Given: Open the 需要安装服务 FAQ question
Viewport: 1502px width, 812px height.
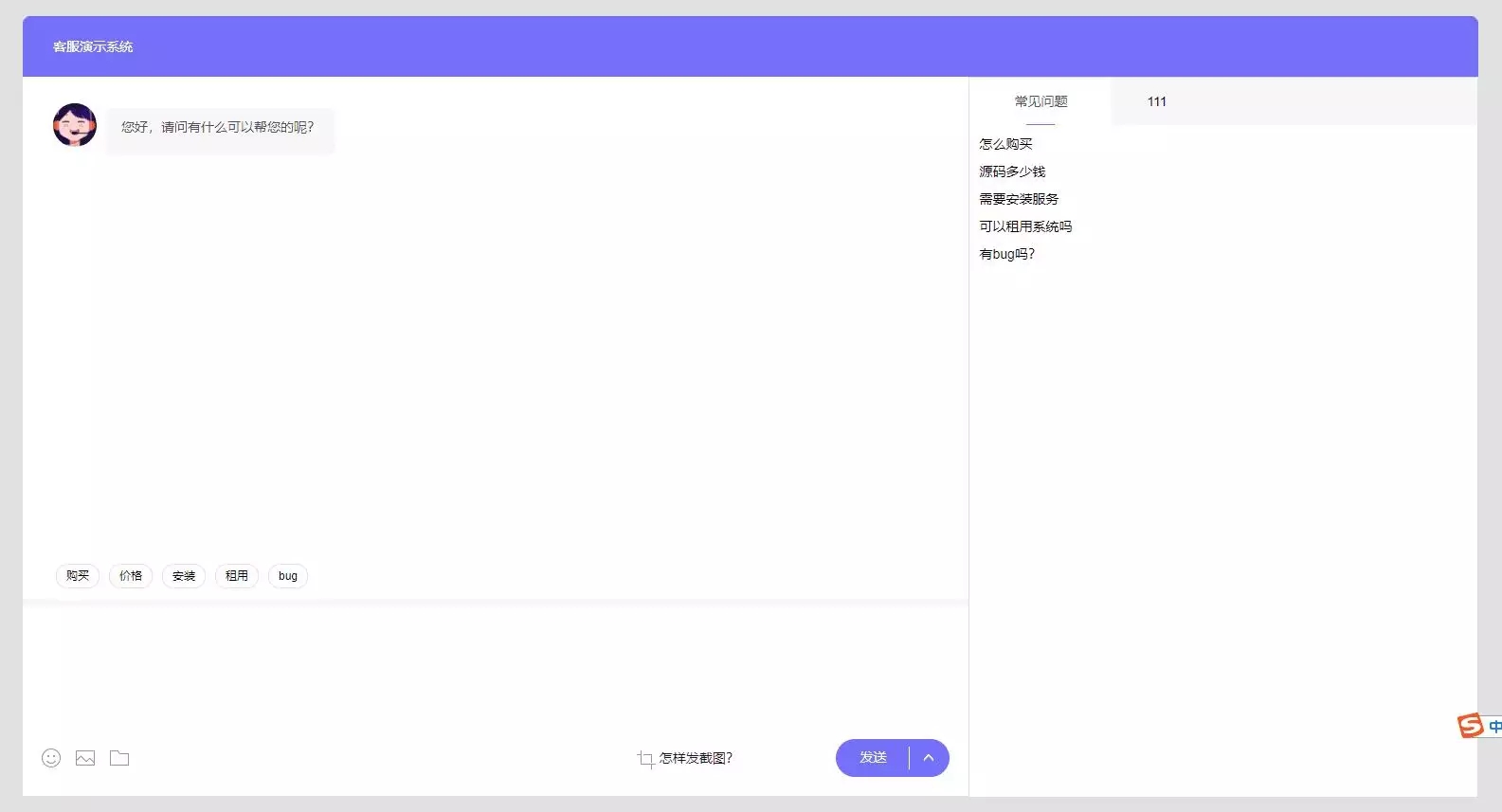Looking at the screenshot, I should tap(1019, 199).
